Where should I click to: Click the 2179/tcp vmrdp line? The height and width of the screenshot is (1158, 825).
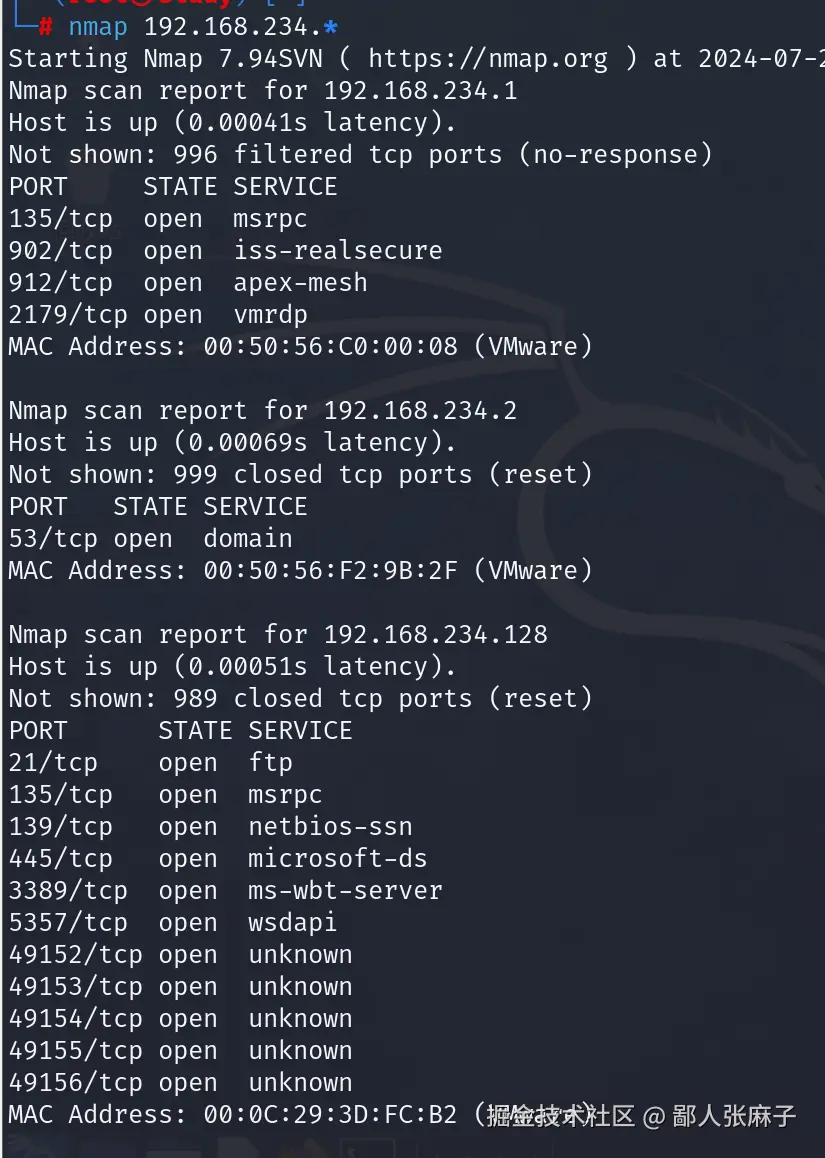(x=158, y=315)
